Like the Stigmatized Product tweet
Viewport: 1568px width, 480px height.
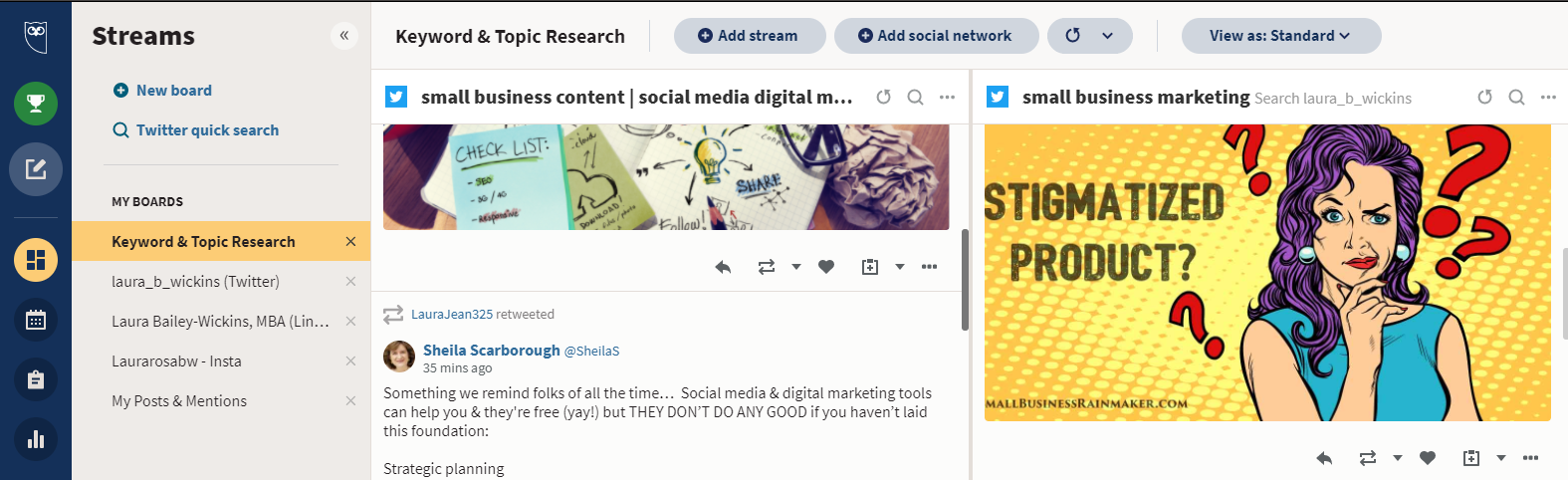click(1428, 458)
